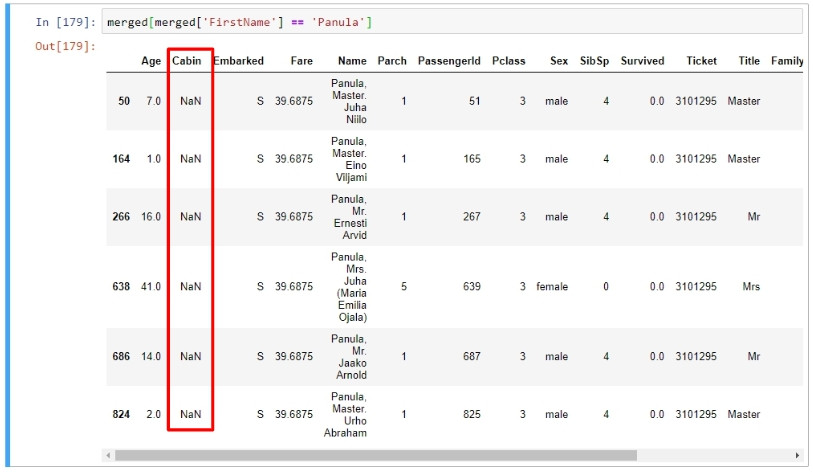Click PassengerId value 51
Screen dimensions: 813x472
[x=474, y=101]
